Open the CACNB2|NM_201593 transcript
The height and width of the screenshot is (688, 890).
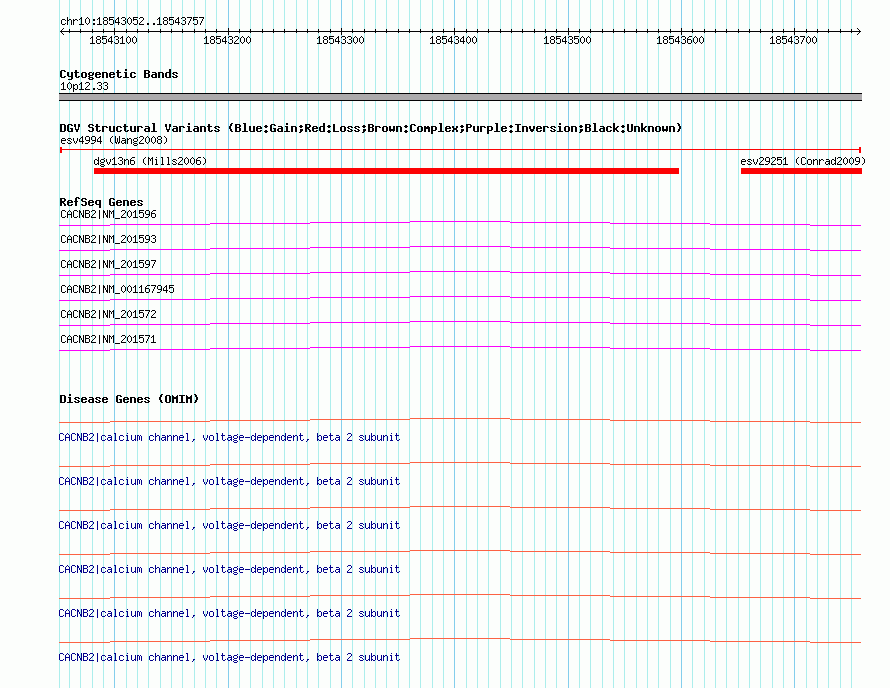(x=108, y=240)
